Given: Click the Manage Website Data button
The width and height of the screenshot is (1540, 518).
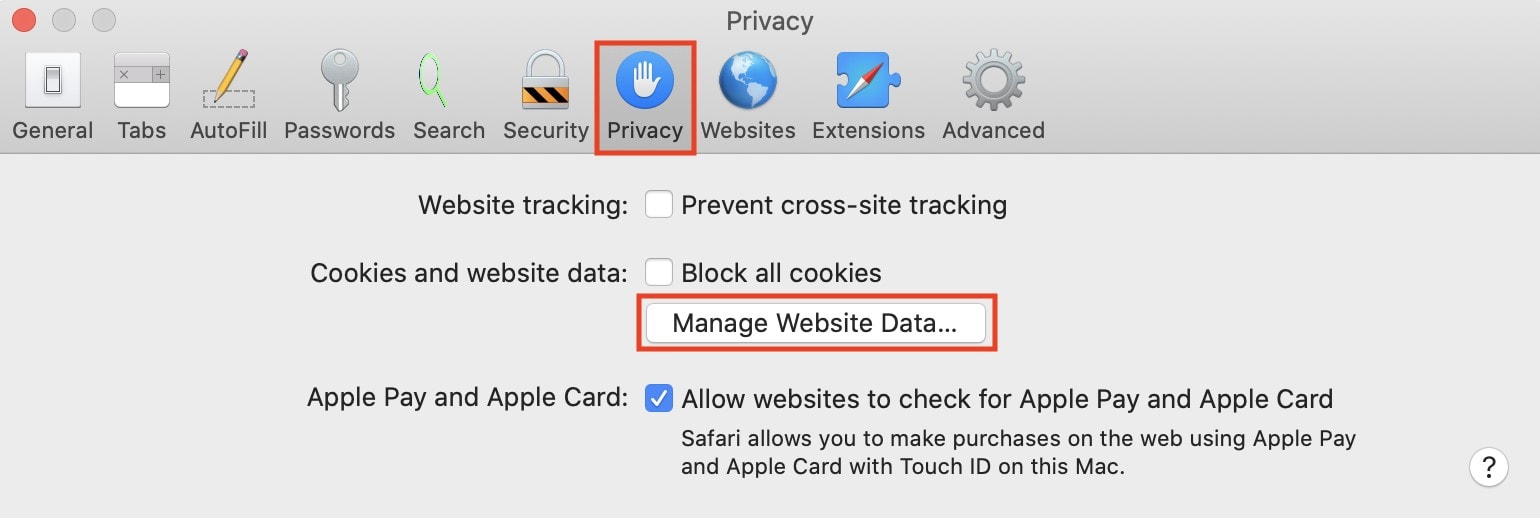Looking at the screenshot, I should (x=815, y=323).
